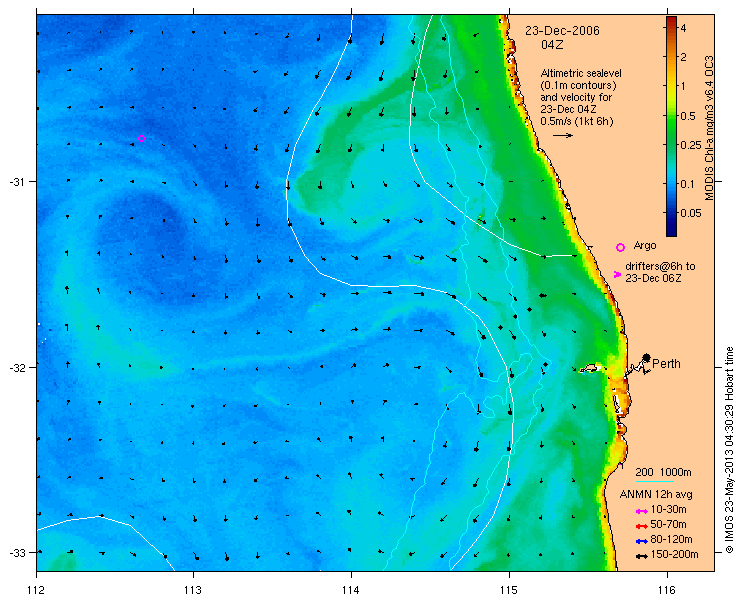Click the color bar value '1'
Screen dimensions: 740x600
coord(682,86)
